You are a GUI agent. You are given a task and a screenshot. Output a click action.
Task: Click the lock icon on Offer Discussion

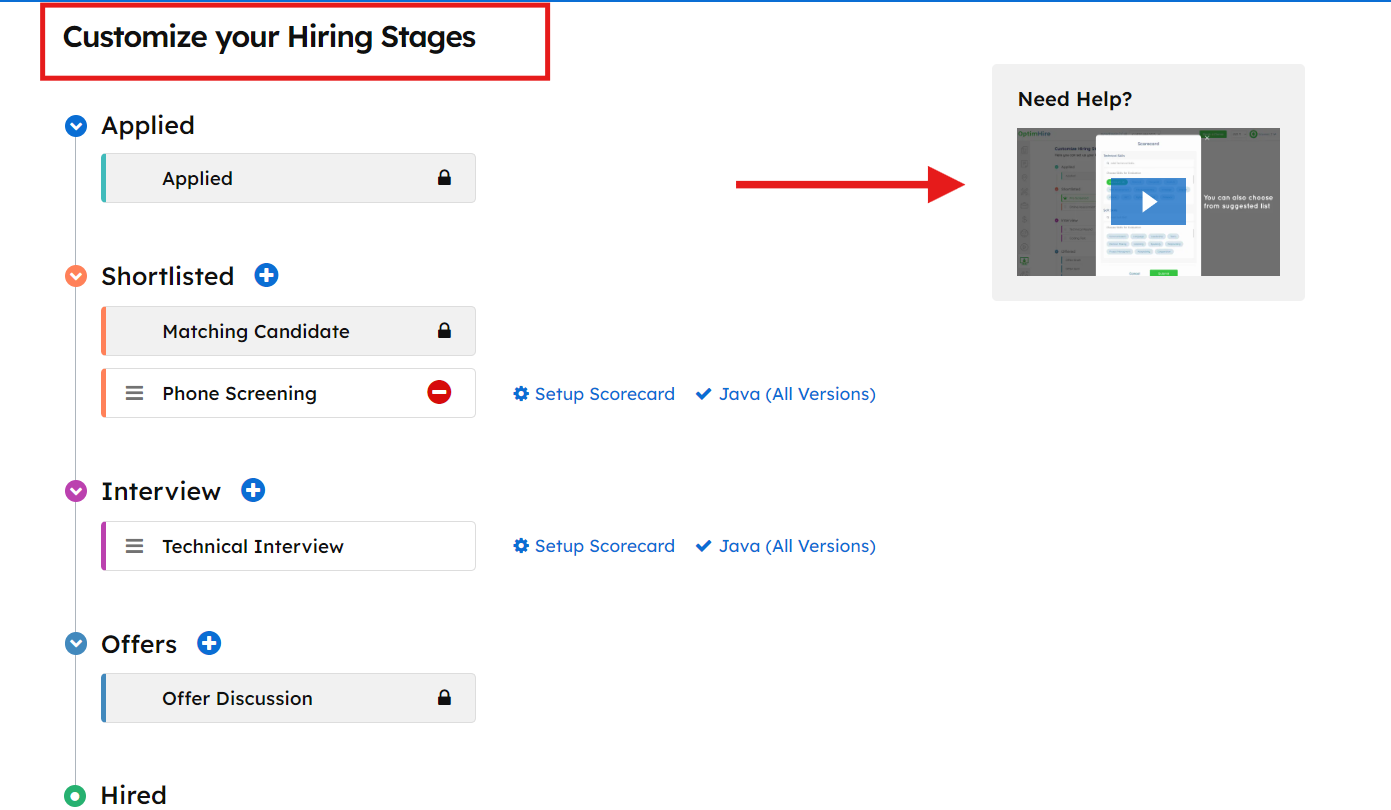click(x=444, y=698)
